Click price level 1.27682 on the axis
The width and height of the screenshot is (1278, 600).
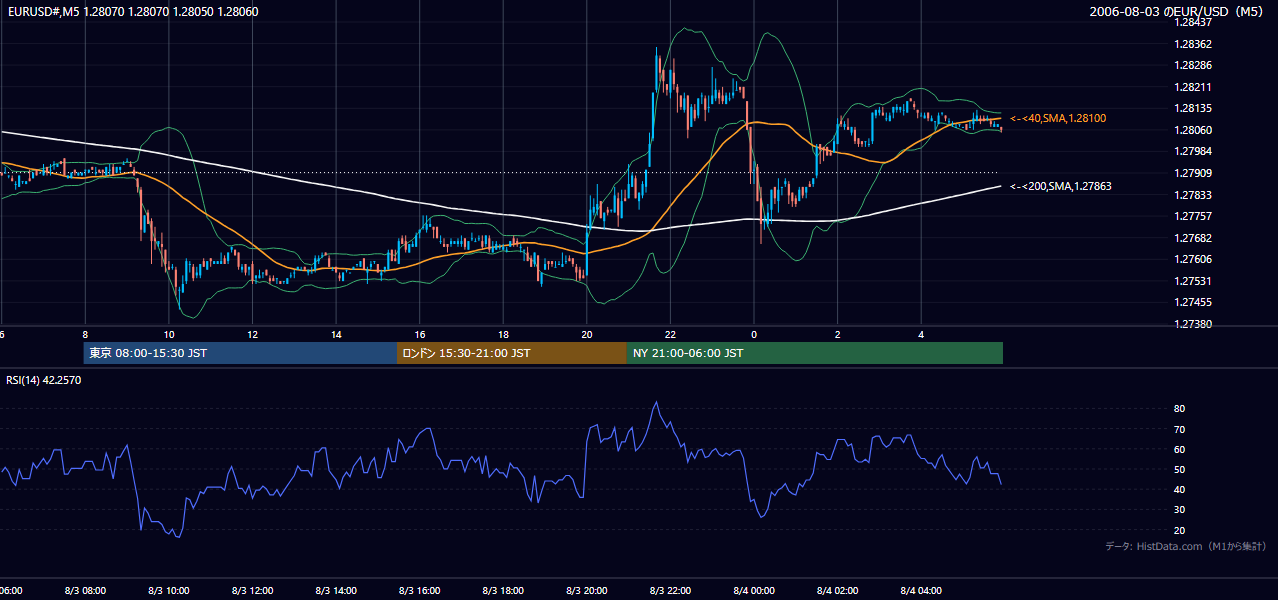tap(1192, 238)
